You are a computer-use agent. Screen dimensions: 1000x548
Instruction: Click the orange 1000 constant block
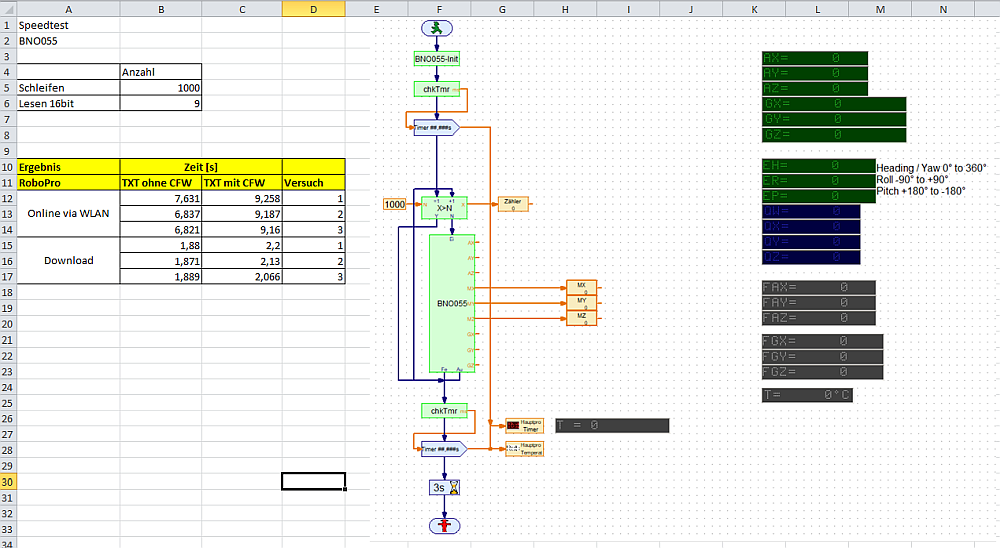coord(395,204)
